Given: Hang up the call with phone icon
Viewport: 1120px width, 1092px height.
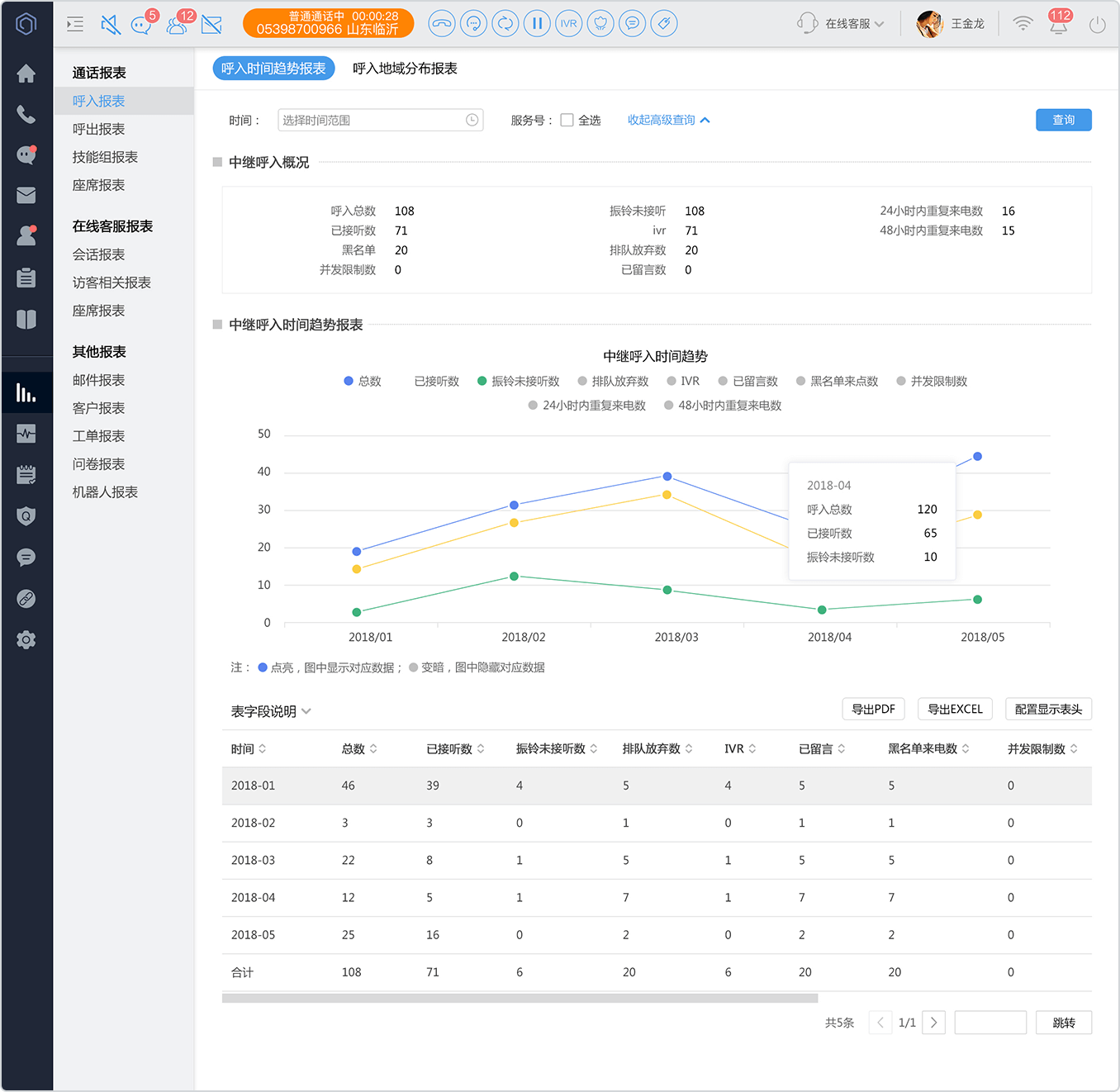Looking at the screenshot, I should pos(442,24).
